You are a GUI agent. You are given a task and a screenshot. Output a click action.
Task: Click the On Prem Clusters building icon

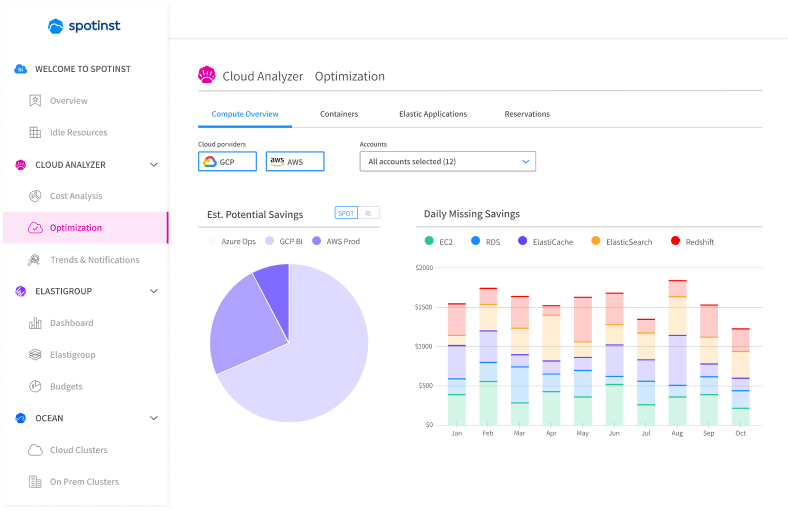coord(35,481)
